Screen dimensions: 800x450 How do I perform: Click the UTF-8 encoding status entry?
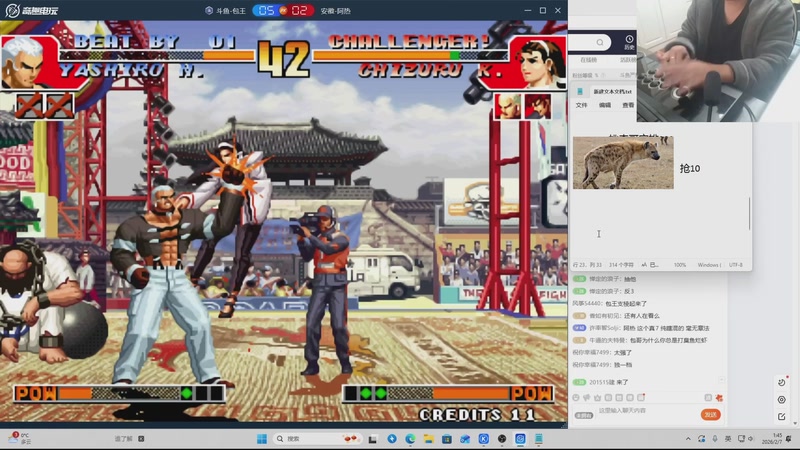pos(736,265)
